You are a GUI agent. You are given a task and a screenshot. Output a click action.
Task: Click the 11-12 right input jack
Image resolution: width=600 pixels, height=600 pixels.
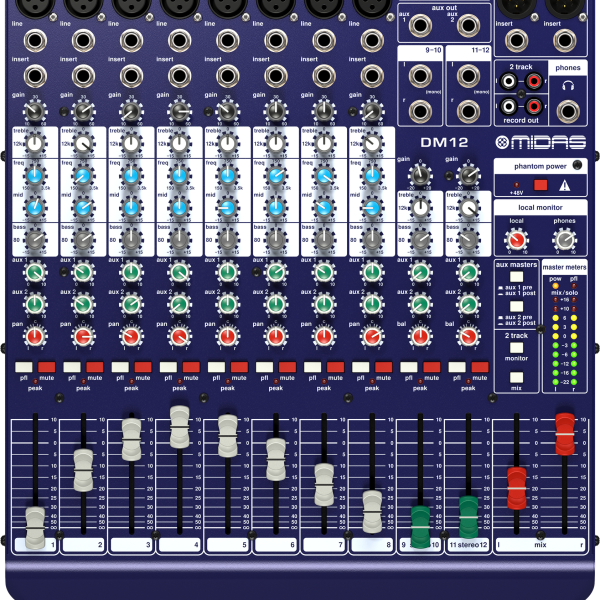pyautogui.click(x=468, y=111)
